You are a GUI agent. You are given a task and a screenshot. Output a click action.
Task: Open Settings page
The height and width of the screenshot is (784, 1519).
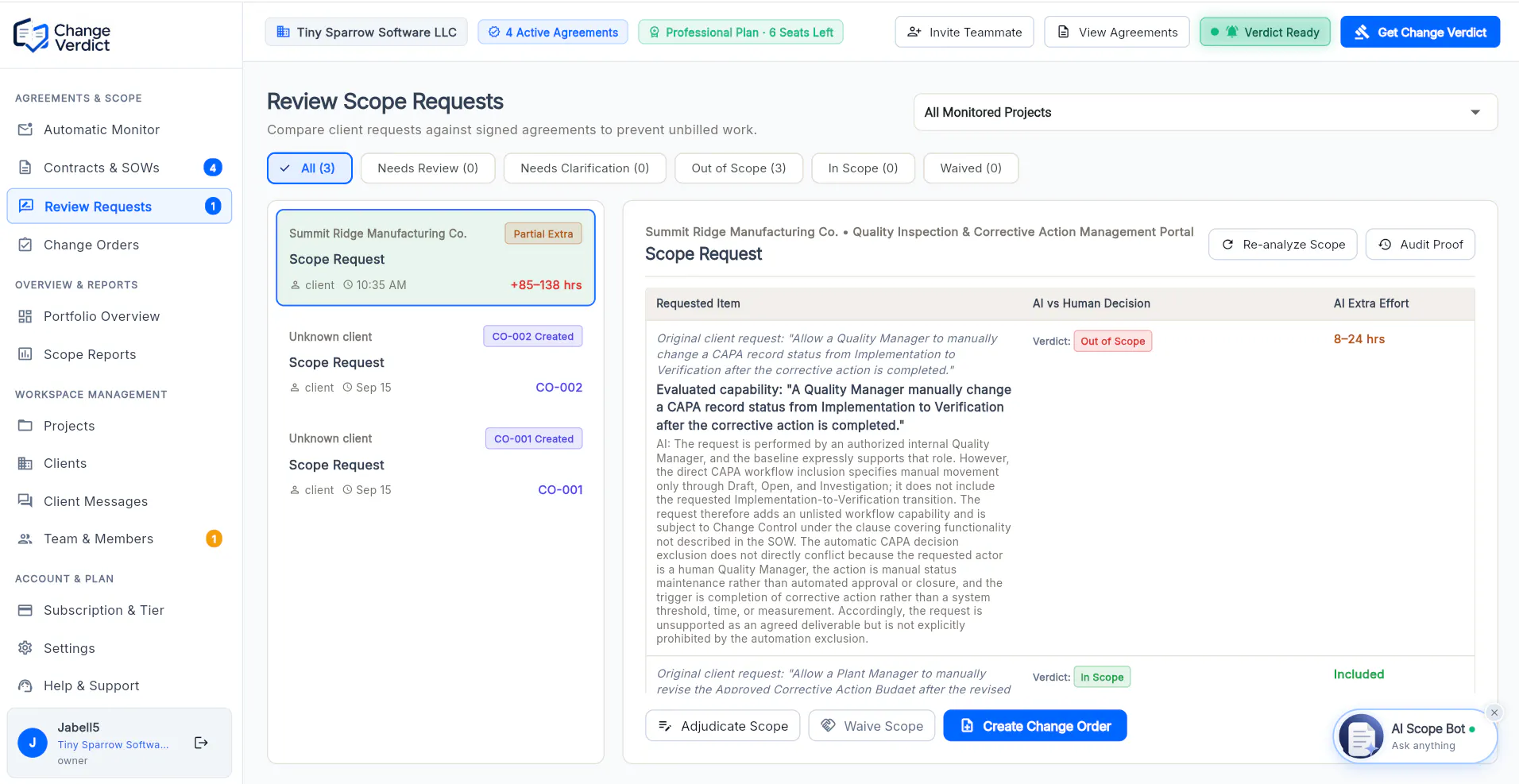(x=119, y=648)
